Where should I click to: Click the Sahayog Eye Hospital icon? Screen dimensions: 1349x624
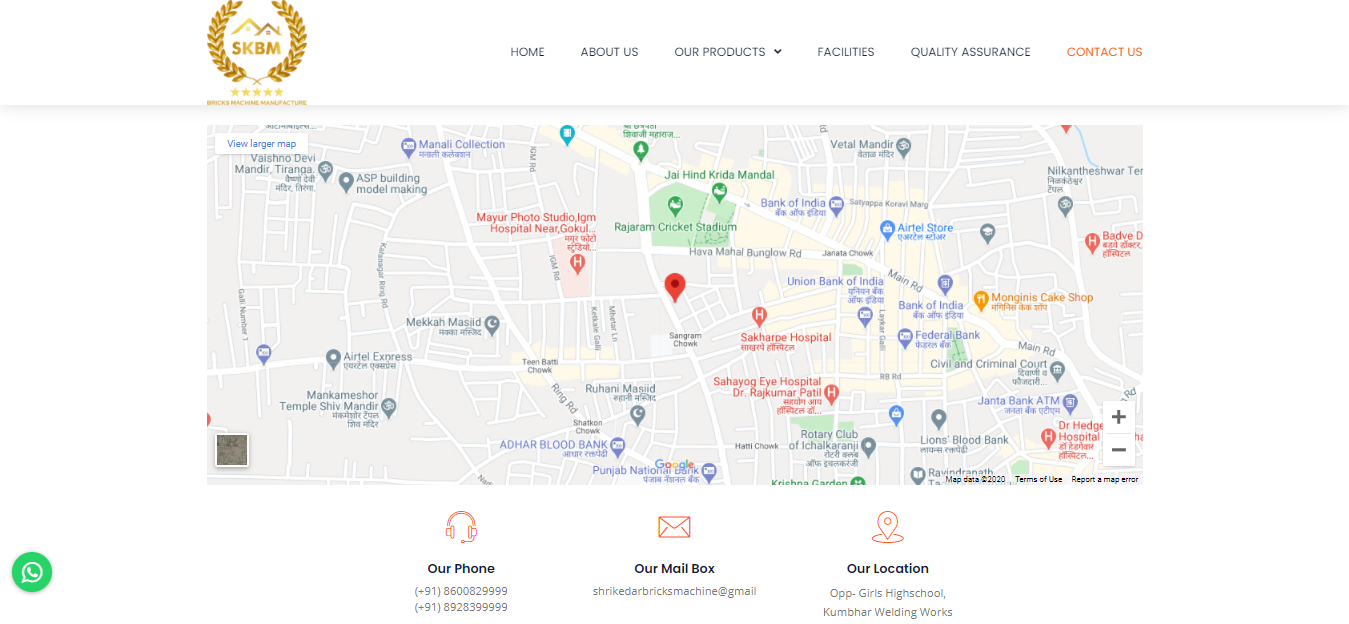[830, 395]
